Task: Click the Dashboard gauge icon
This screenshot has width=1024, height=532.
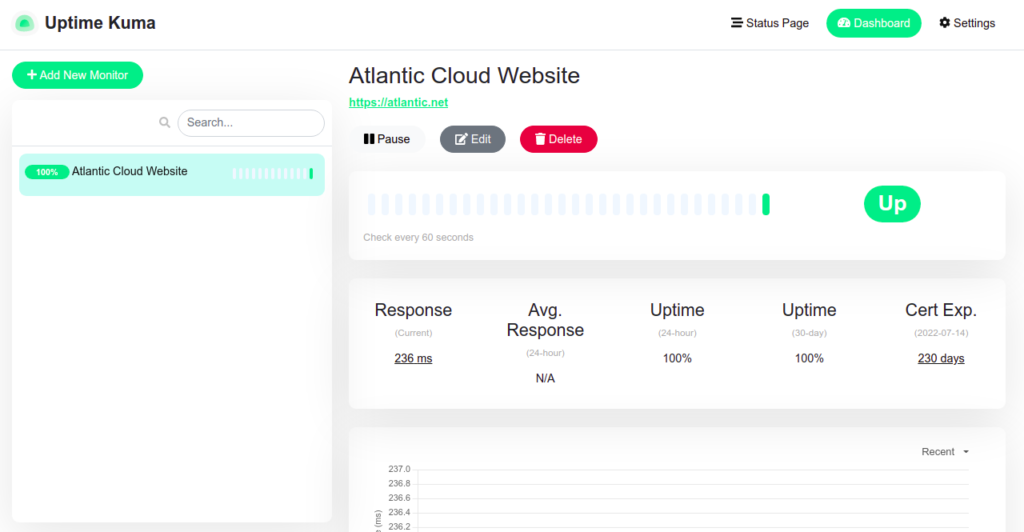Action: coord(844,23)
